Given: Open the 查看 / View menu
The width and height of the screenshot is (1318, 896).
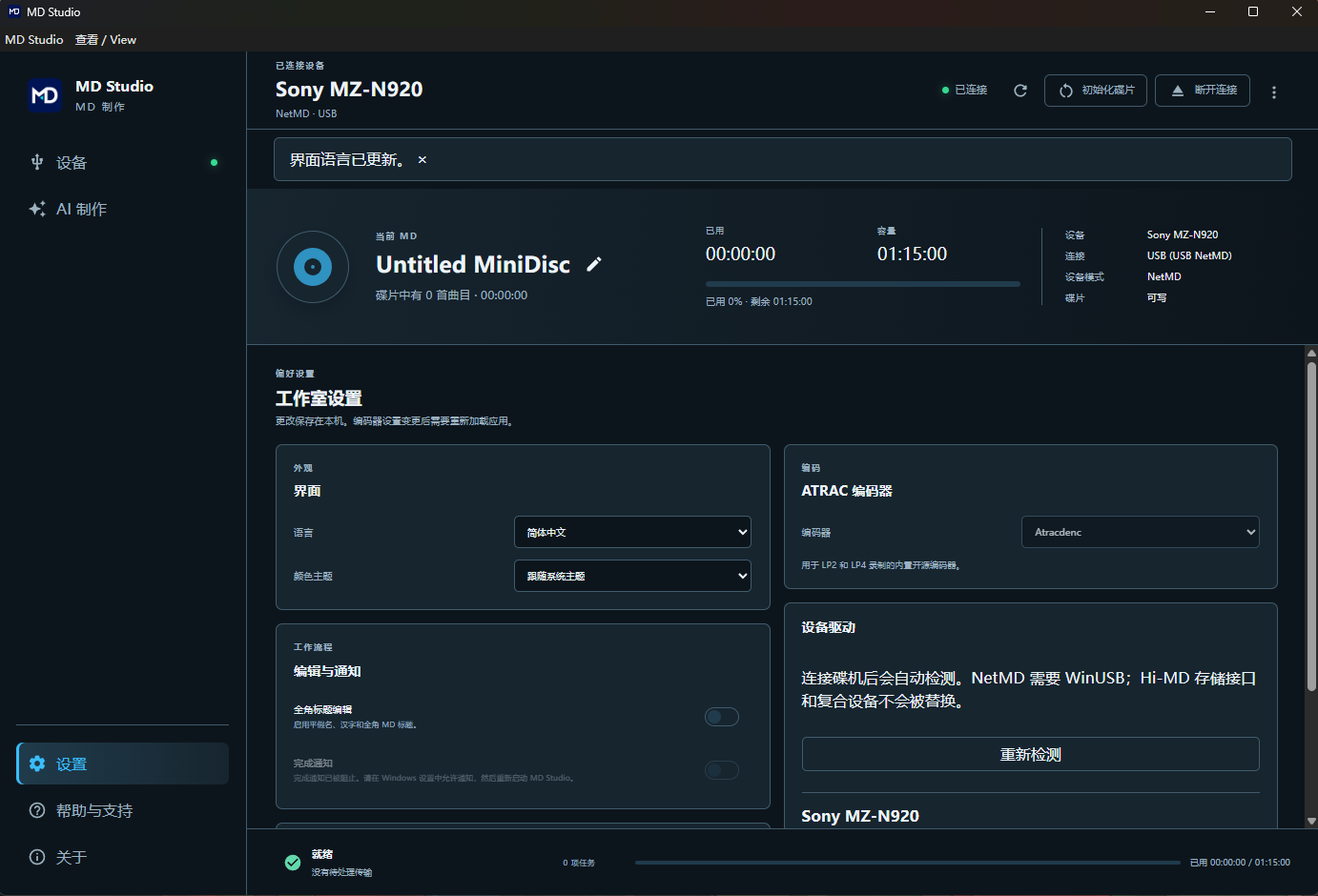Looking at the screenshot, I should pyautogui.click(x=106, y=40).
